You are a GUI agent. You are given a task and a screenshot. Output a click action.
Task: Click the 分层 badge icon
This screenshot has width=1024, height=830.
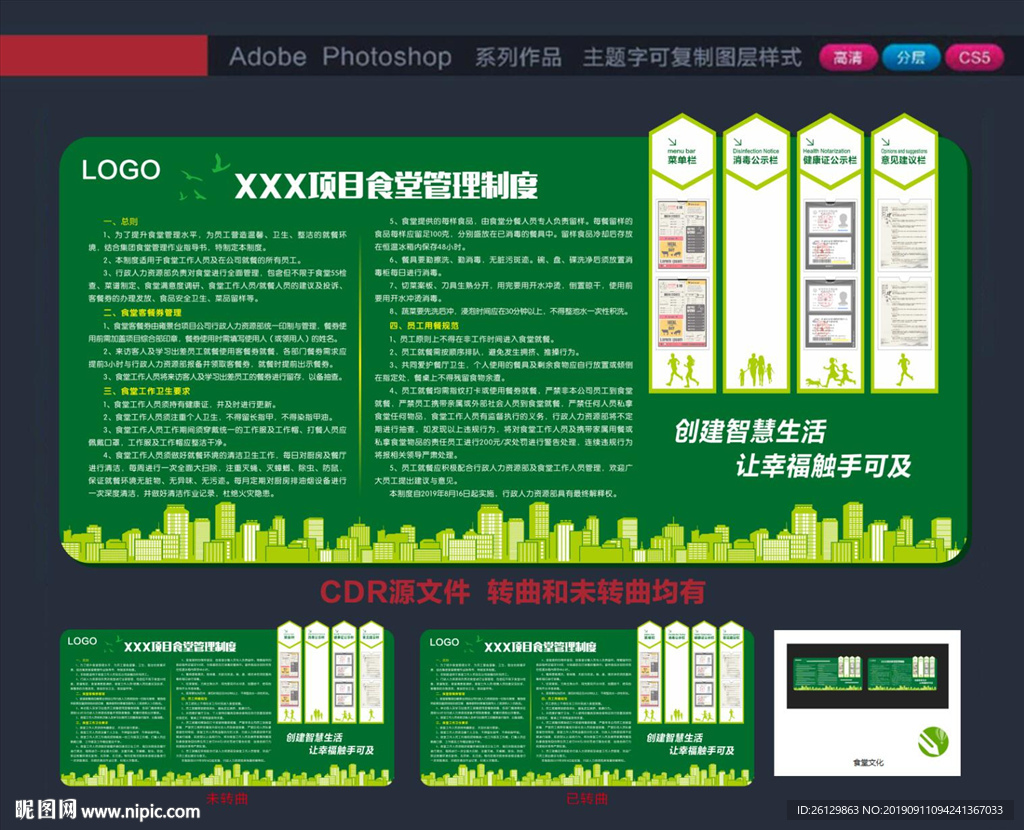click(x=911, y=57)
